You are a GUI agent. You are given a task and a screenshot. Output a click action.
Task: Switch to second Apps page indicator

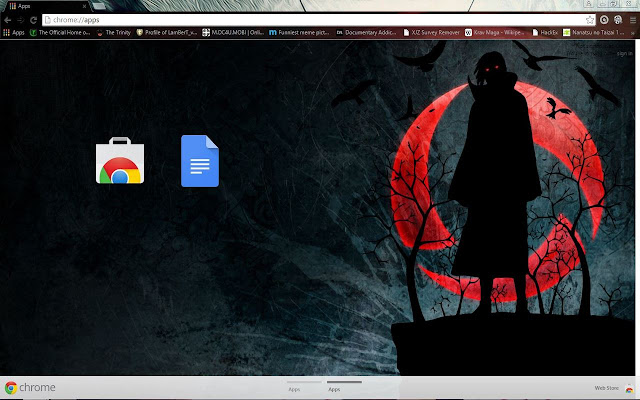coord(344,386)
